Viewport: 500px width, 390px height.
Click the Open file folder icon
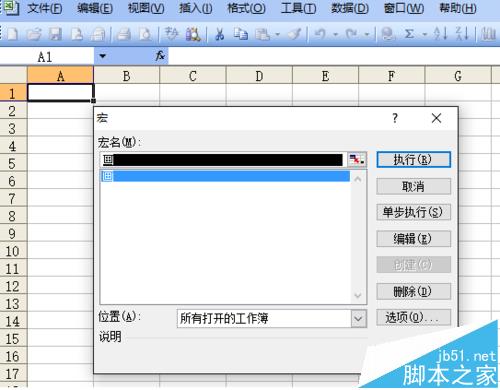(34, 34)
